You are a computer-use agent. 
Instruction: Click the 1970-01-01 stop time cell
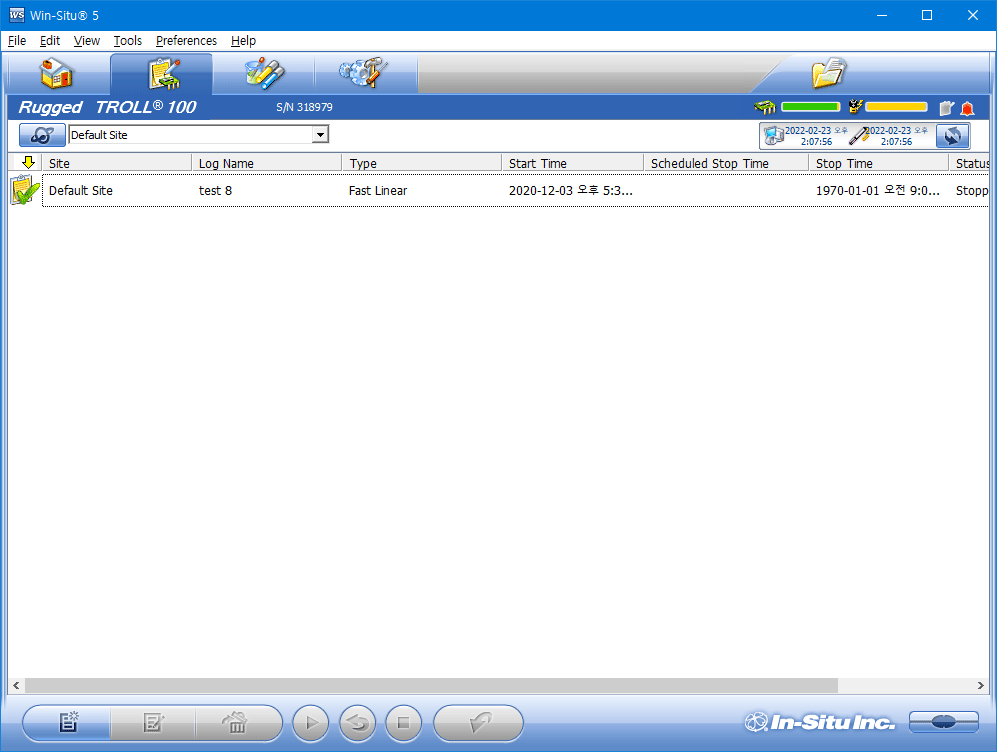click(877, 191)
